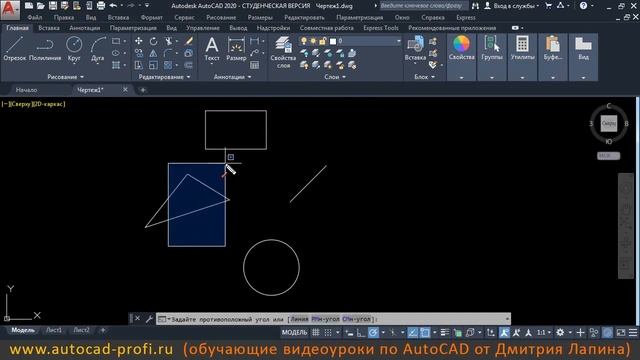640x360 pixels.
Task: Switch to the Параметризация ribbon tab
Action: point(133,28)
